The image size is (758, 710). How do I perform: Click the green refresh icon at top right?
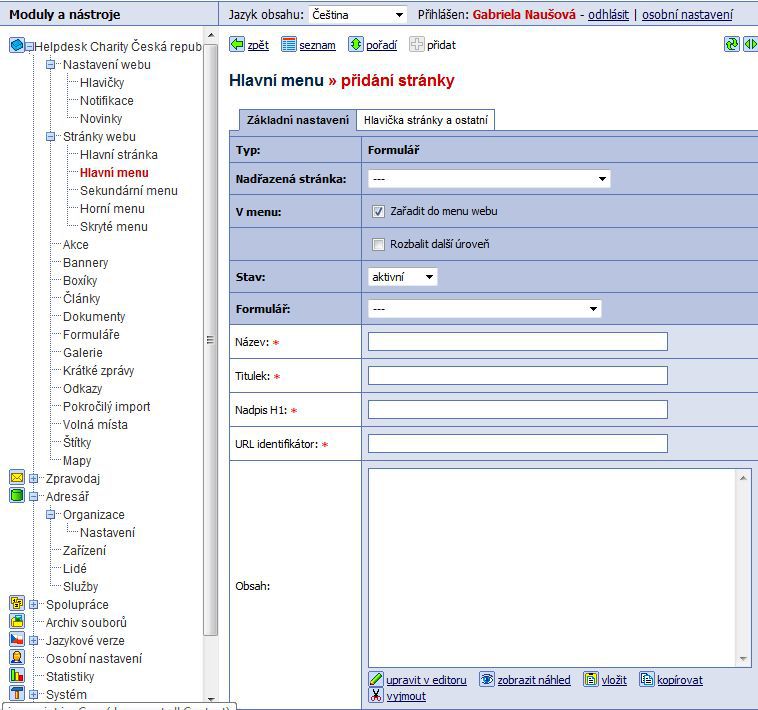pos(732,44)
